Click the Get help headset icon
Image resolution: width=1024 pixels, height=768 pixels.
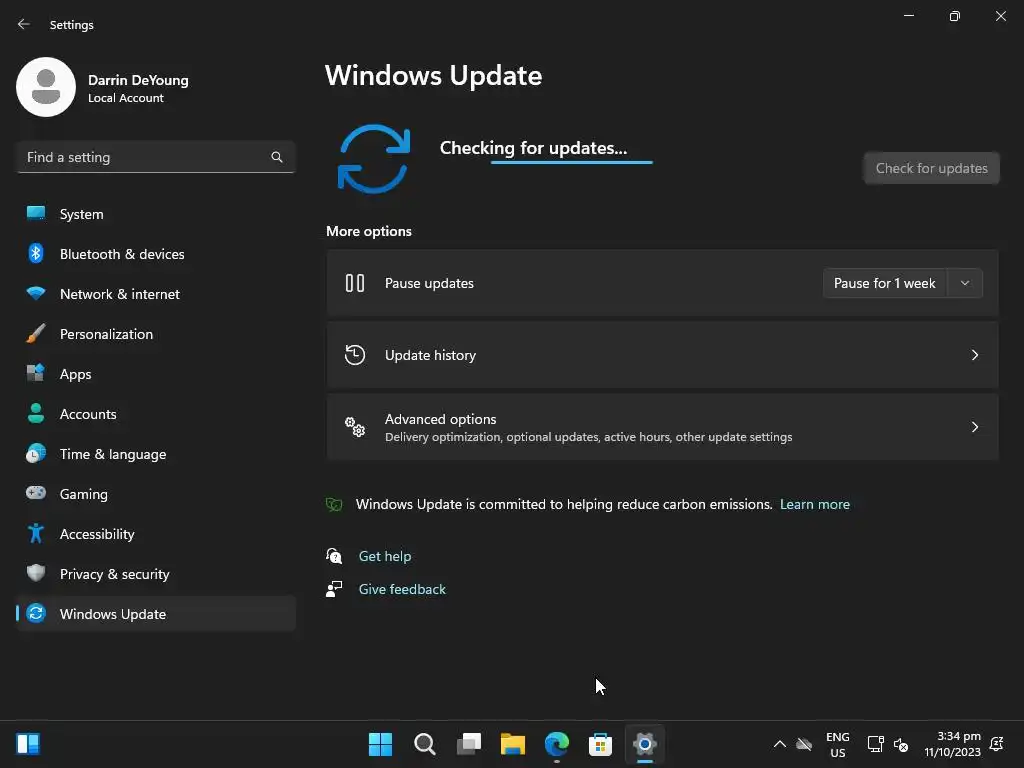coord(334,556)
